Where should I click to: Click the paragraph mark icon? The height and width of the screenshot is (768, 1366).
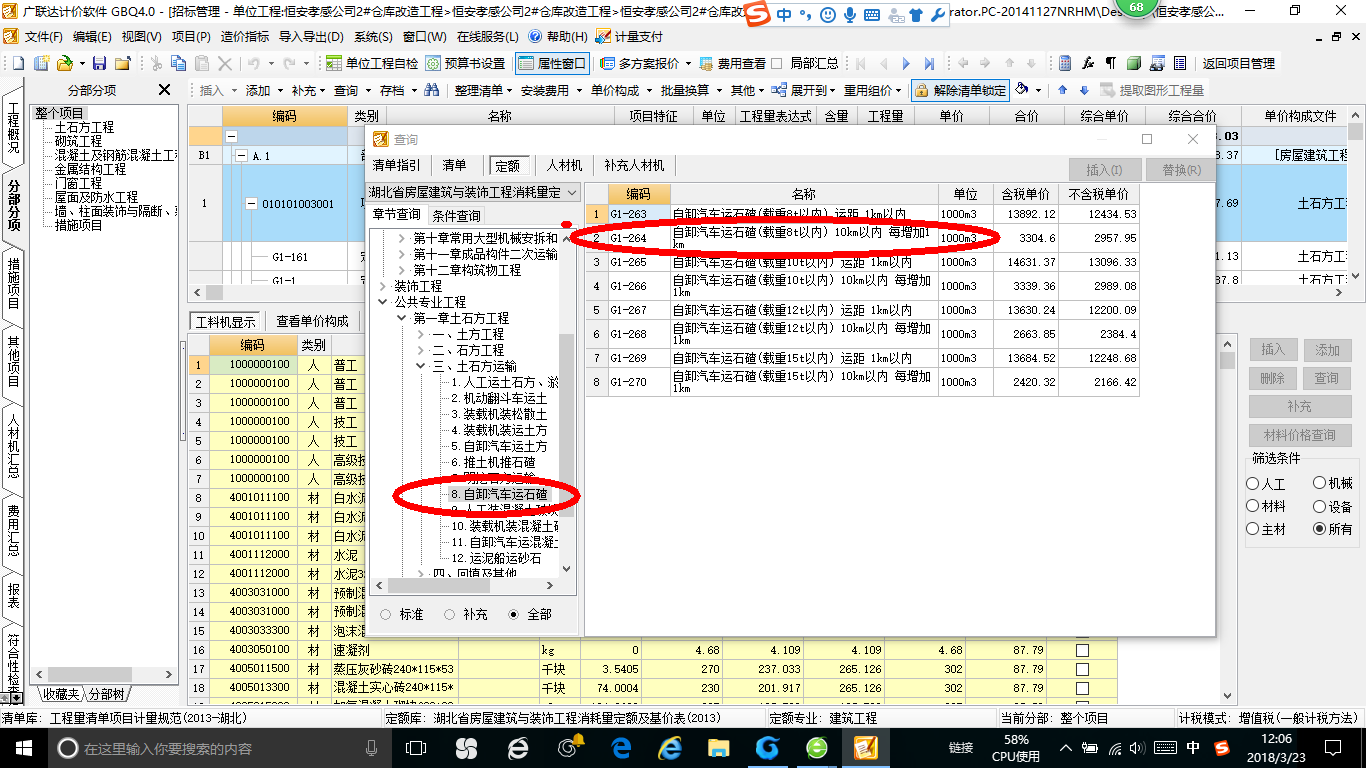pyautogui.click(x=1110, y=63)
